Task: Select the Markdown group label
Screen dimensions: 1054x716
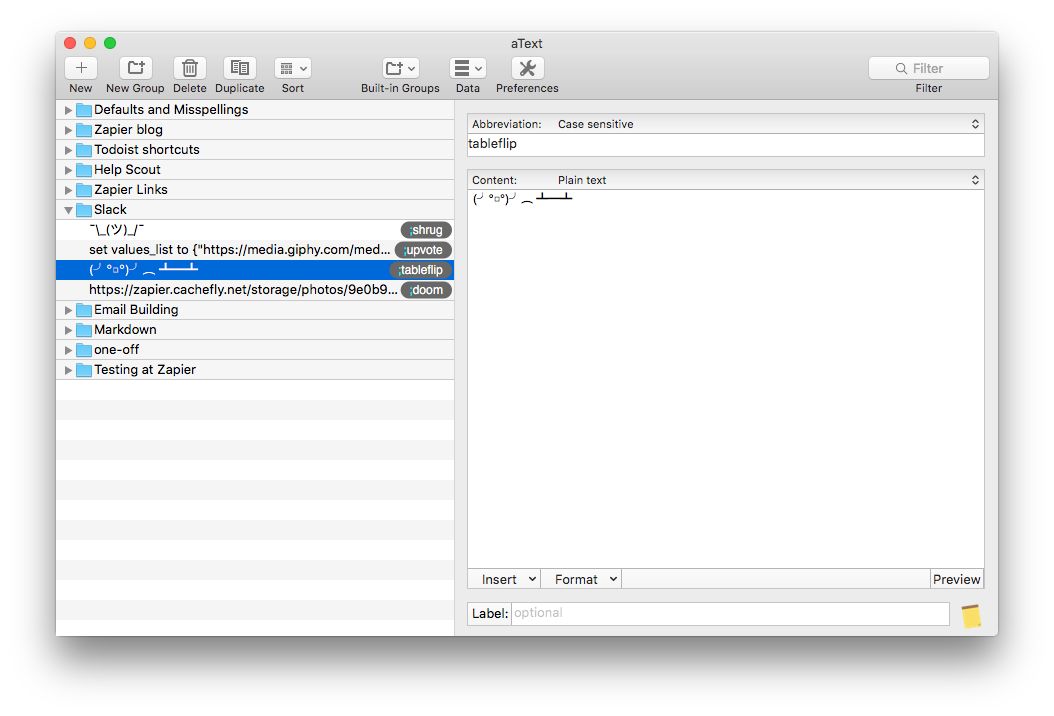Action: point(125,330)
